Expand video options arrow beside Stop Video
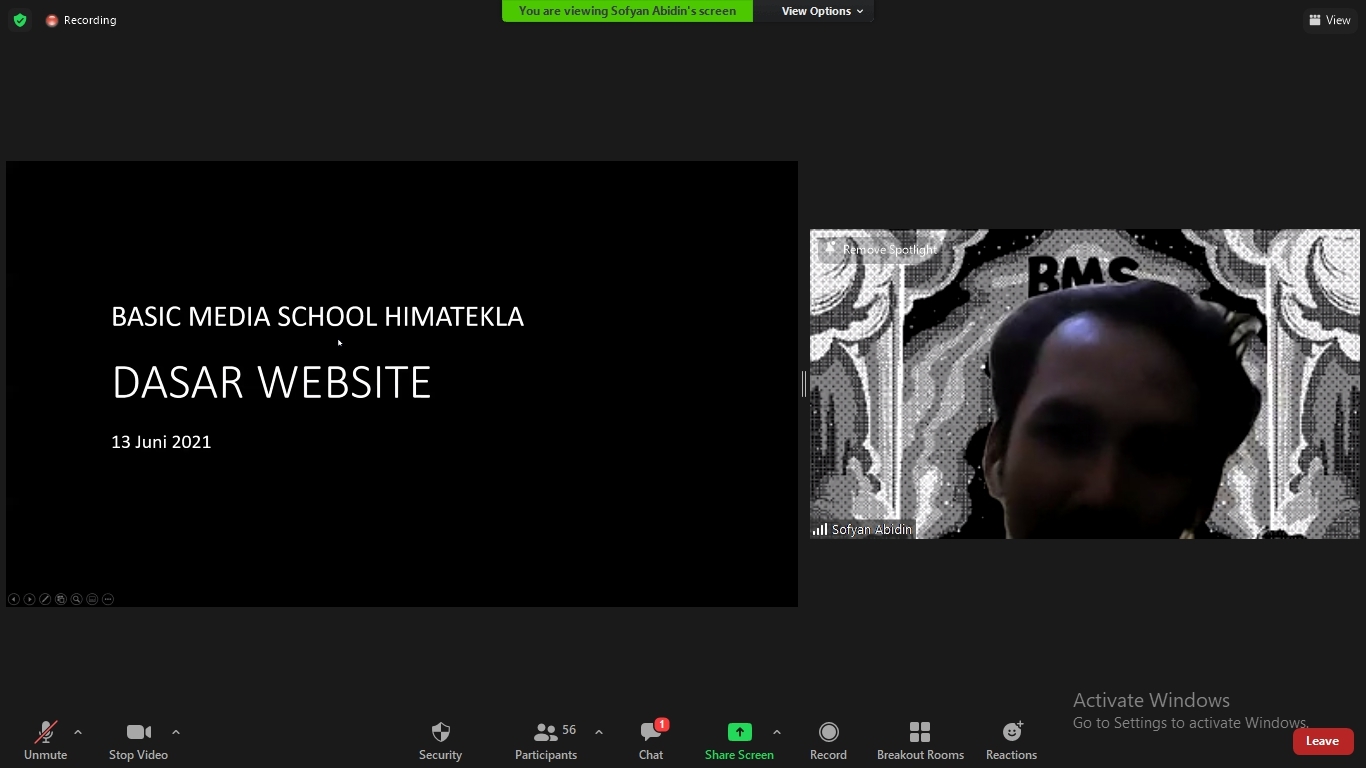1366x768 pixels. pyautogui.click(x=176, y=732)
